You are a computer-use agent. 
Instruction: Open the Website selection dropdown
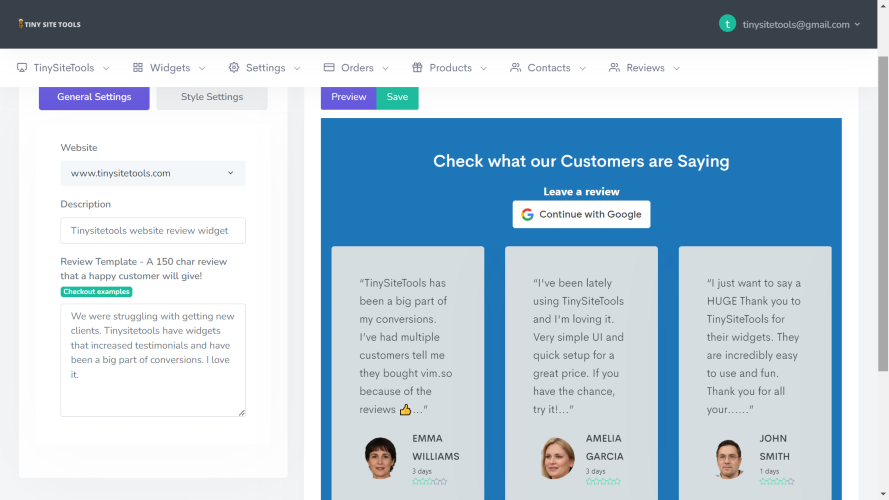click(x=153, y=173)
